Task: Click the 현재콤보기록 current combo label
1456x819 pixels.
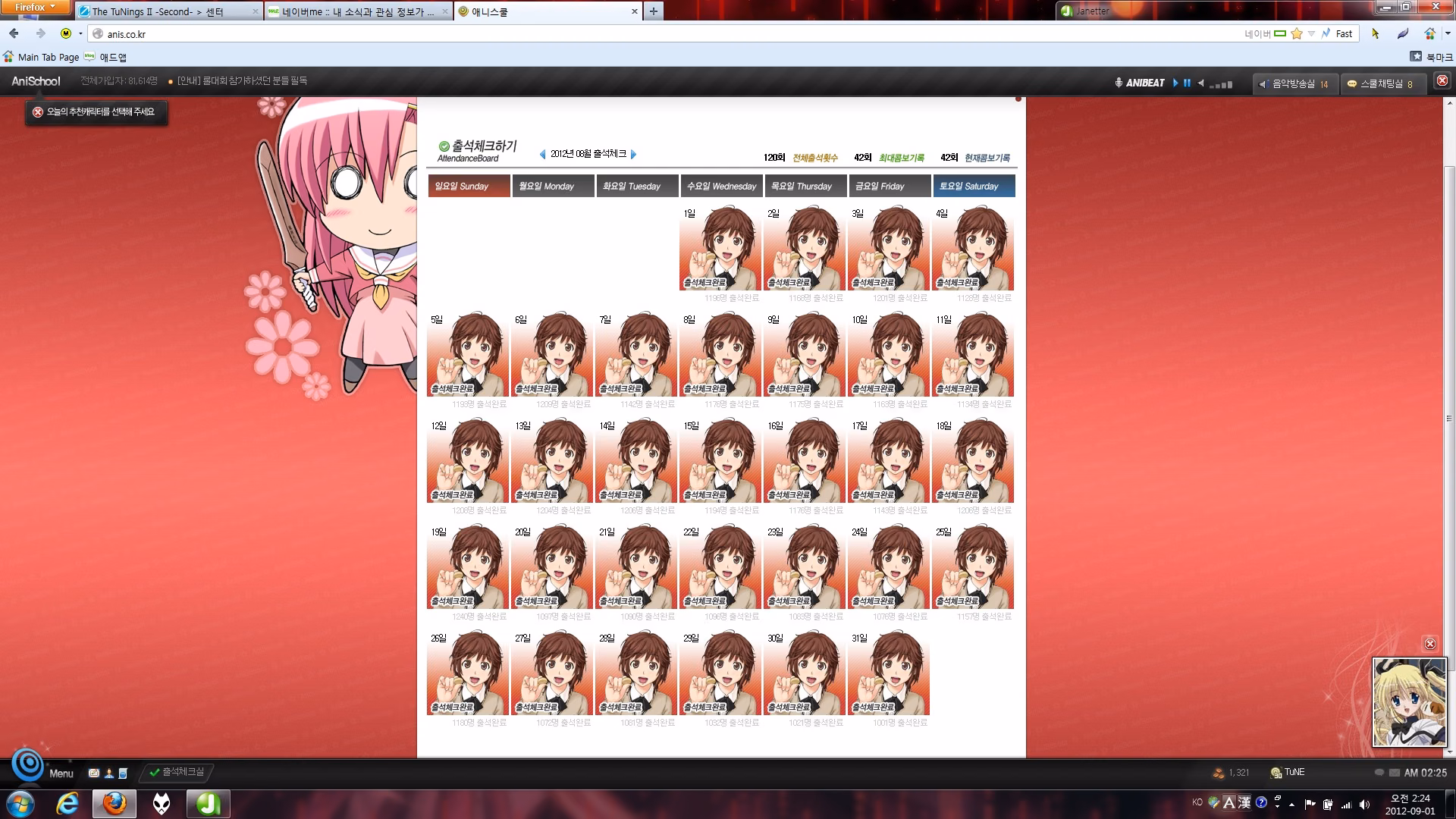Action: [x=987, y=158]
